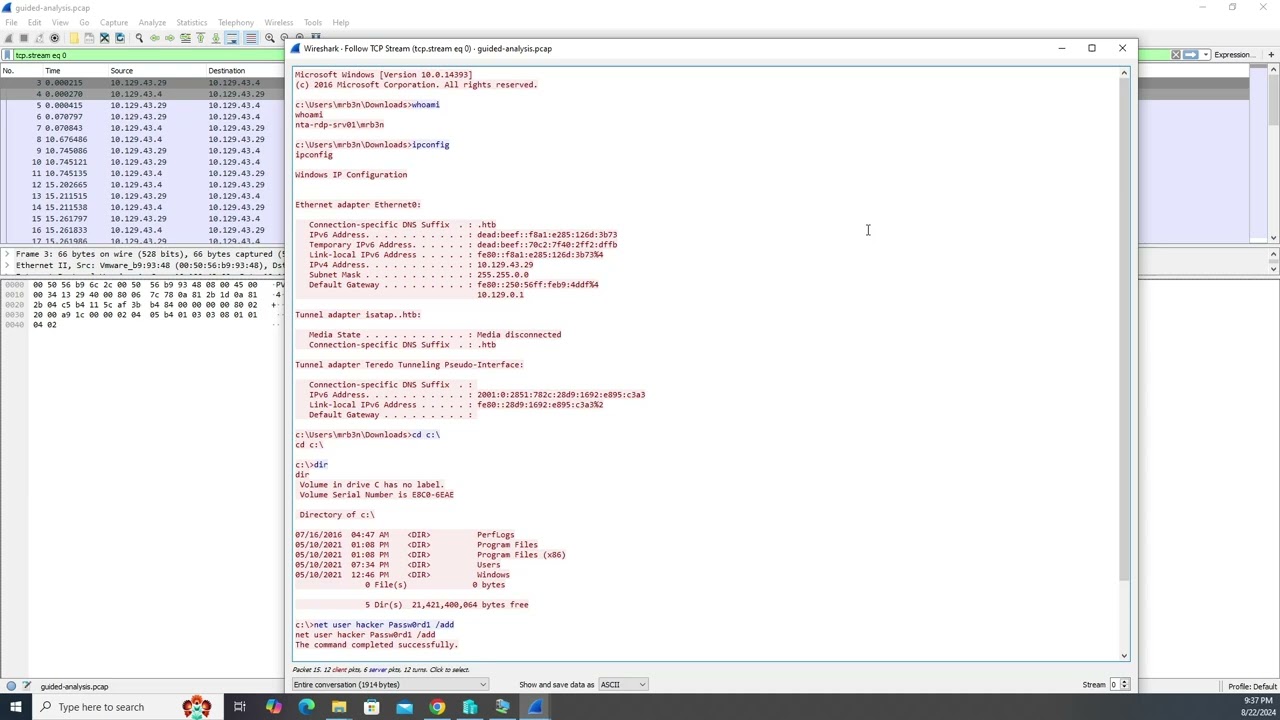Open the File menu
Viewport: 1280px width, 720px height.
11,22
